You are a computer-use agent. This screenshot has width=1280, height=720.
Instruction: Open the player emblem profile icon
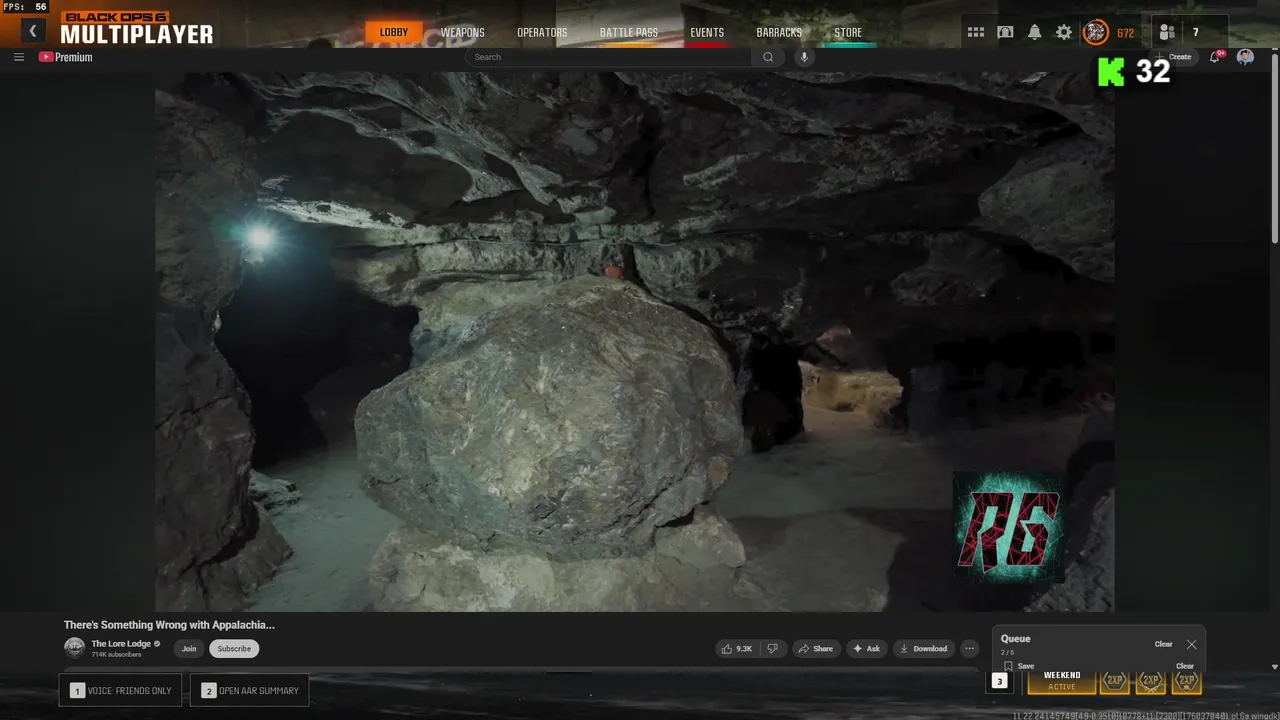coord(1096,32)
